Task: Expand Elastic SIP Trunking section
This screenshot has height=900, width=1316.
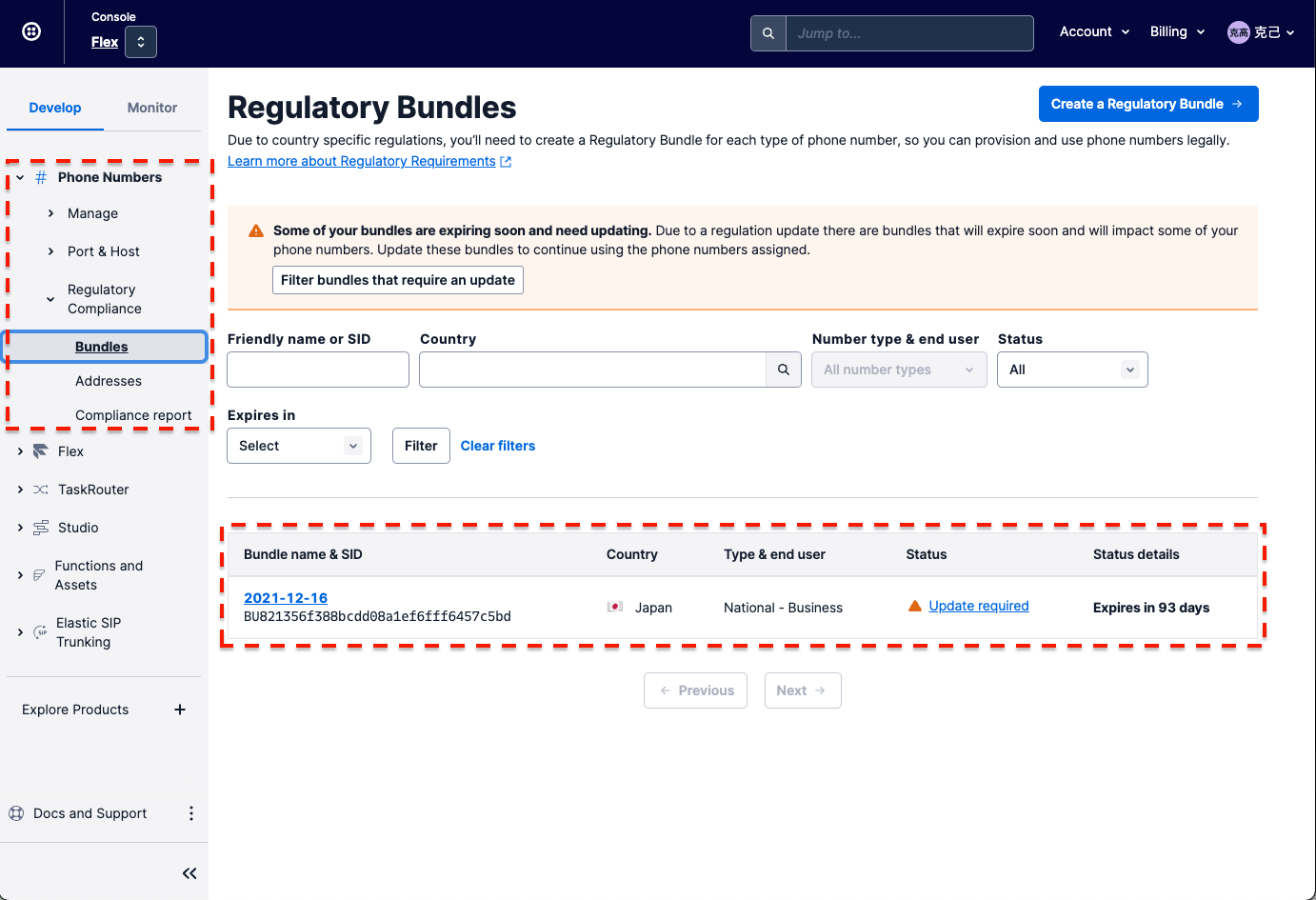Action: (x=20, y=632)
